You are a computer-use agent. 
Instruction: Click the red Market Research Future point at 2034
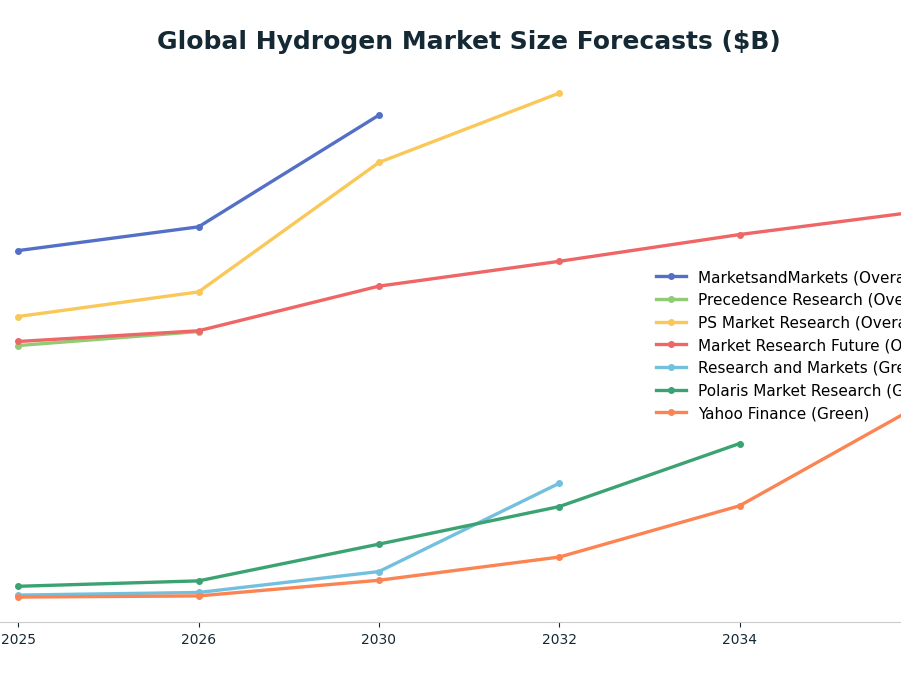pos(740,235)
